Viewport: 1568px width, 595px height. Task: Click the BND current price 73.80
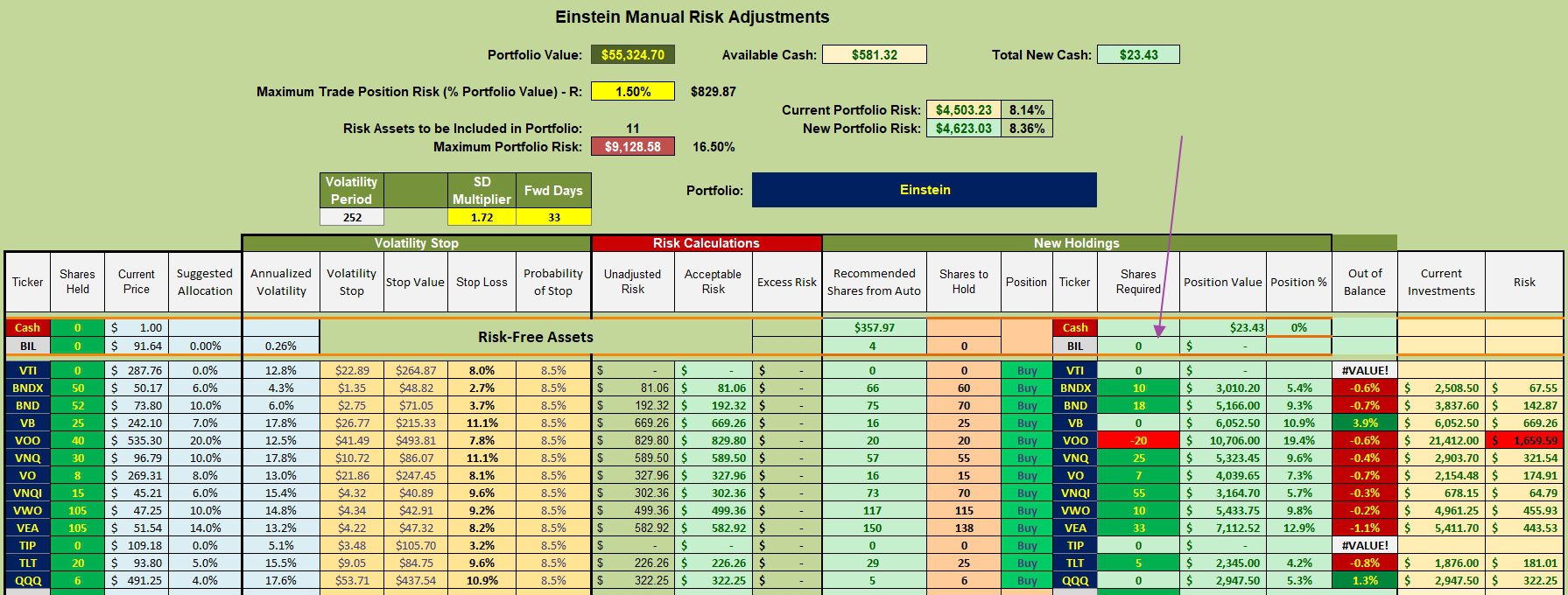[136, 405]
